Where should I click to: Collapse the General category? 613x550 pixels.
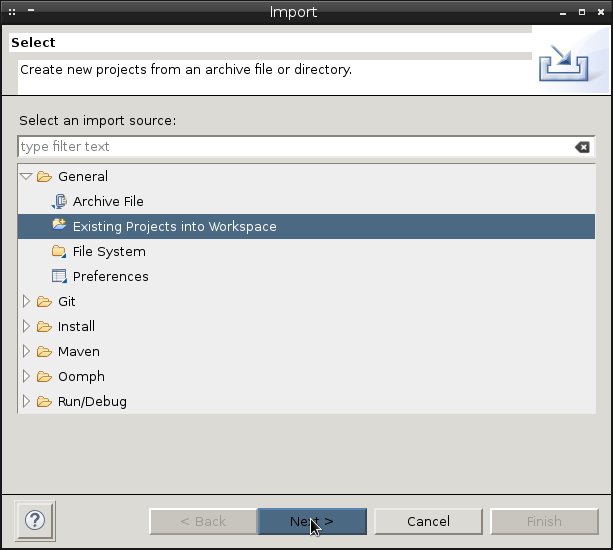[x=26, y=176]
